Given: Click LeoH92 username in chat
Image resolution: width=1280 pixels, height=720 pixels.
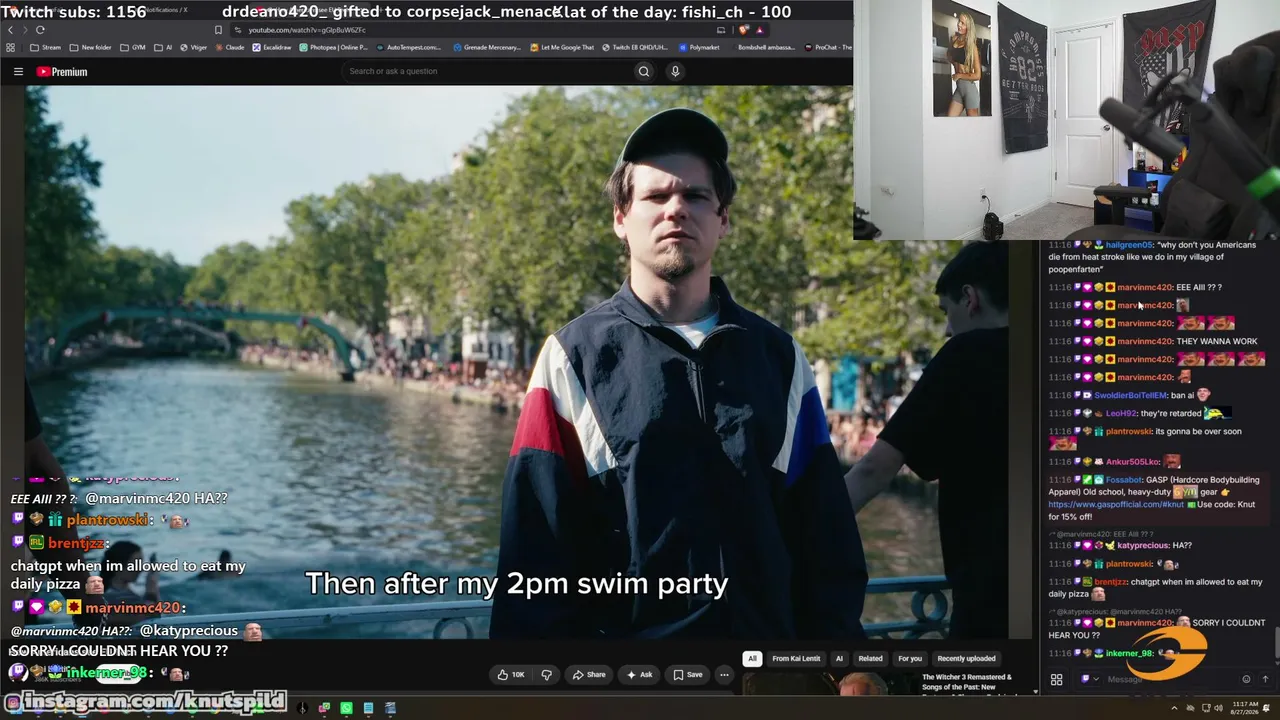Looking at the screenshot, I should tap(1121, 413).
